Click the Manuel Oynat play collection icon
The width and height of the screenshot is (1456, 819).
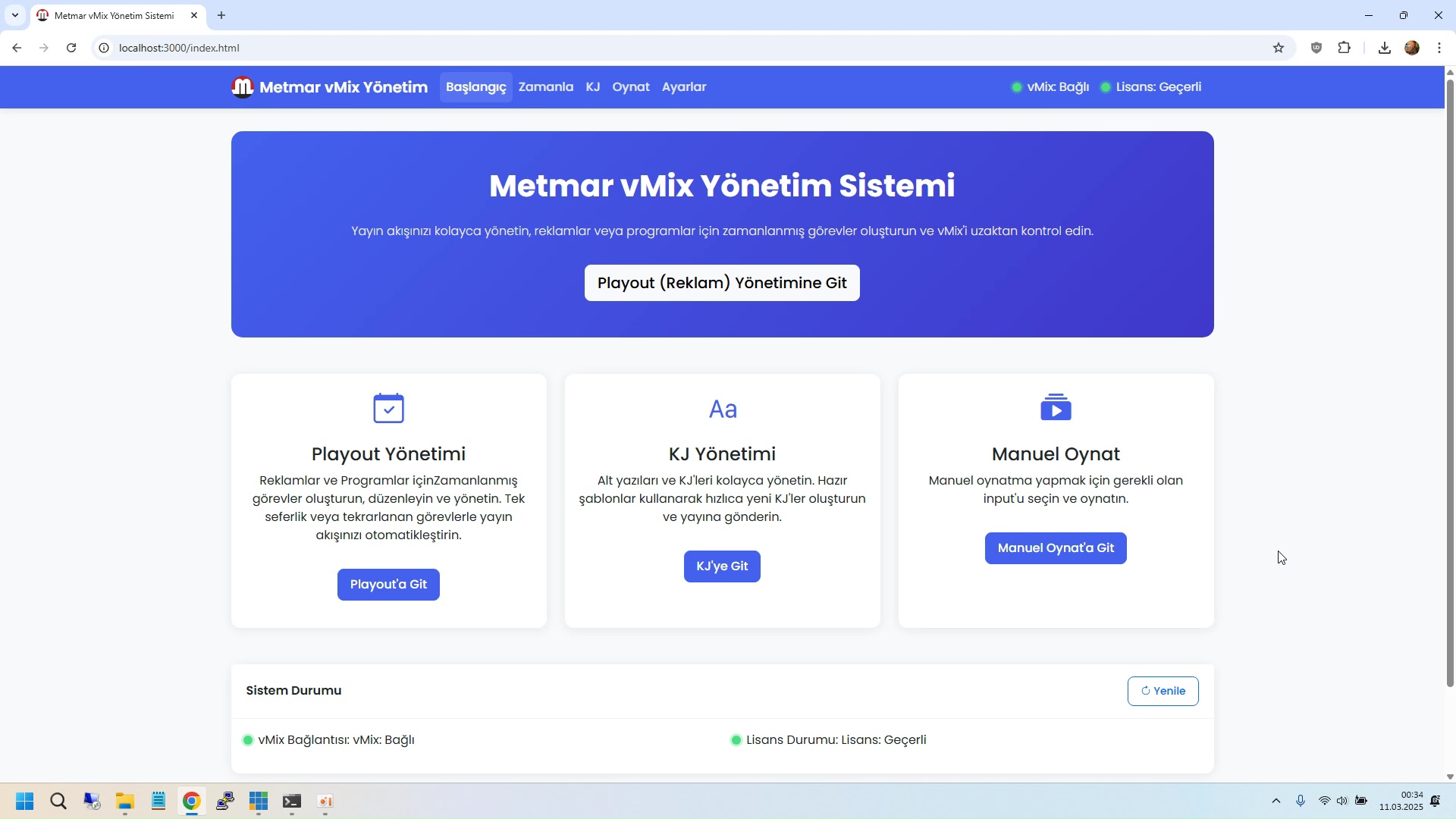[x=1056, y=407]
